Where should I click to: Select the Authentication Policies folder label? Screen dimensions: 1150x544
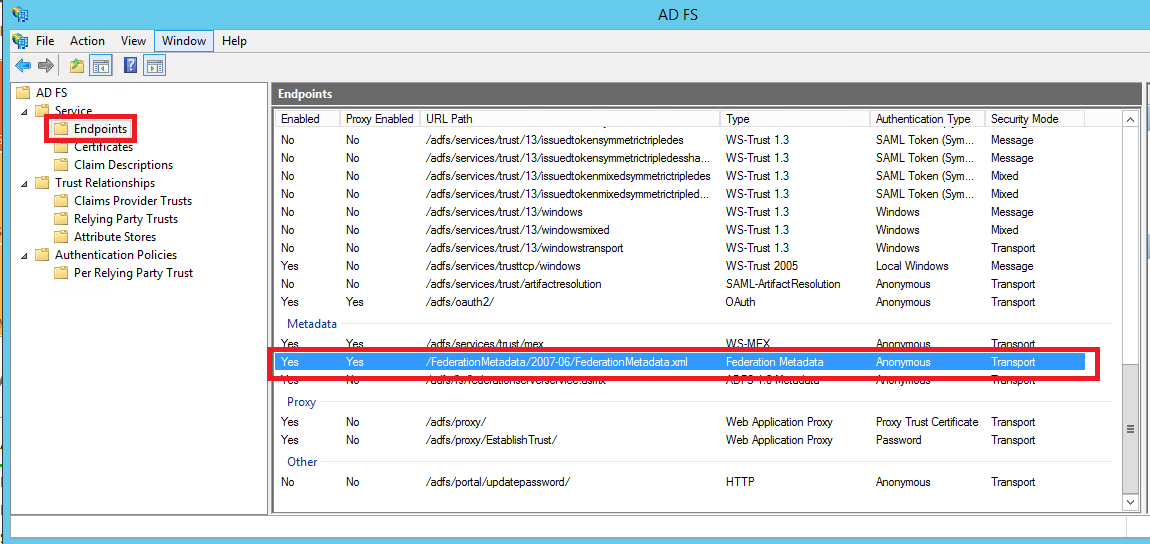point(116,254)
